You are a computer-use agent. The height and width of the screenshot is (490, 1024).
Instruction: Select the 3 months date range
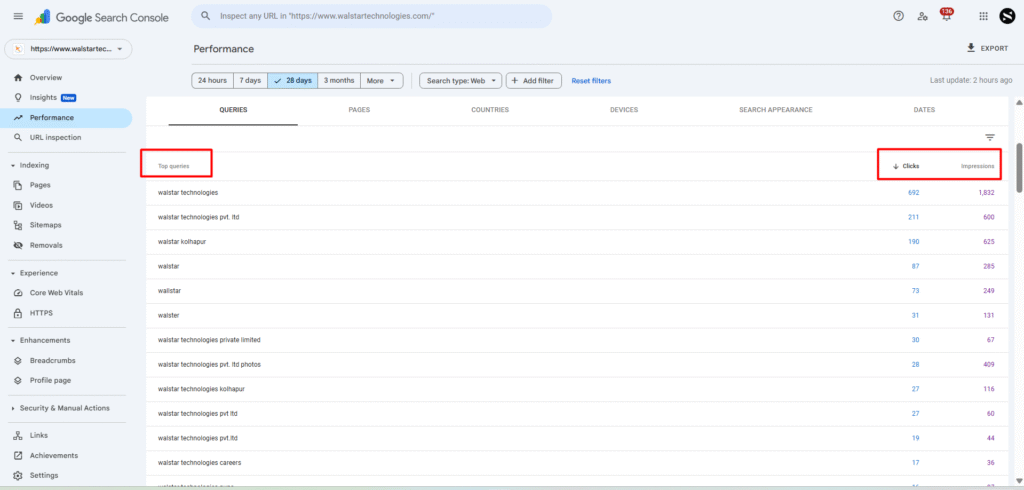coord(339,80)
